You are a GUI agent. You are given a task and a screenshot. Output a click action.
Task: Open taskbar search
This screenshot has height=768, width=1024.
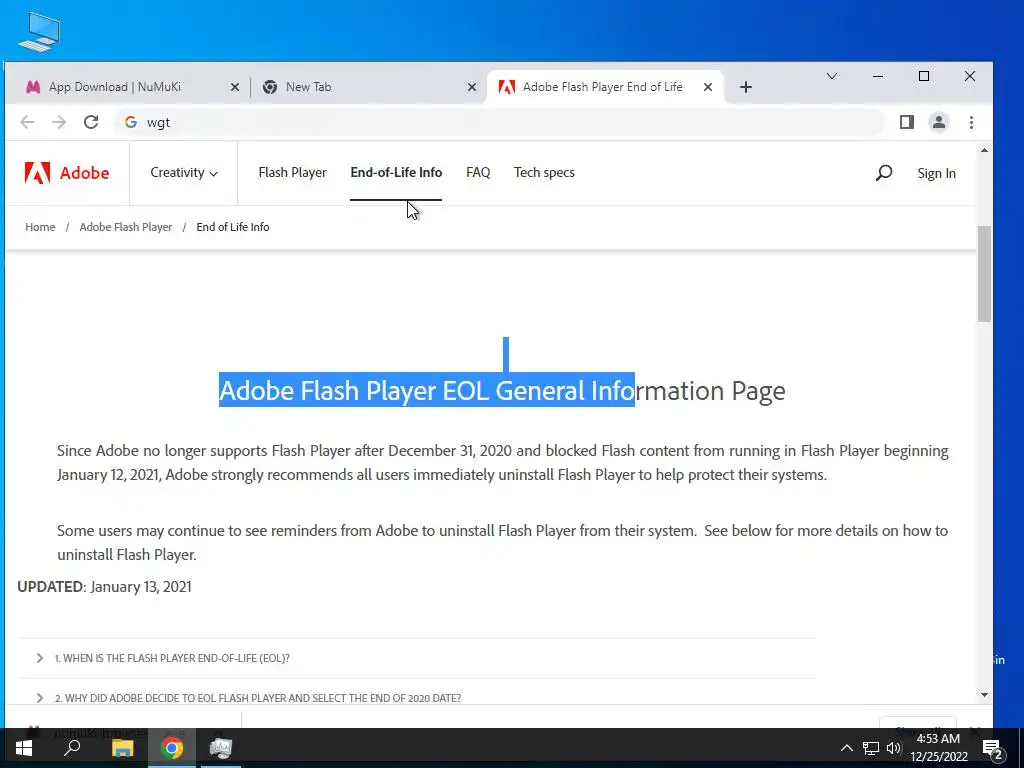72,748
